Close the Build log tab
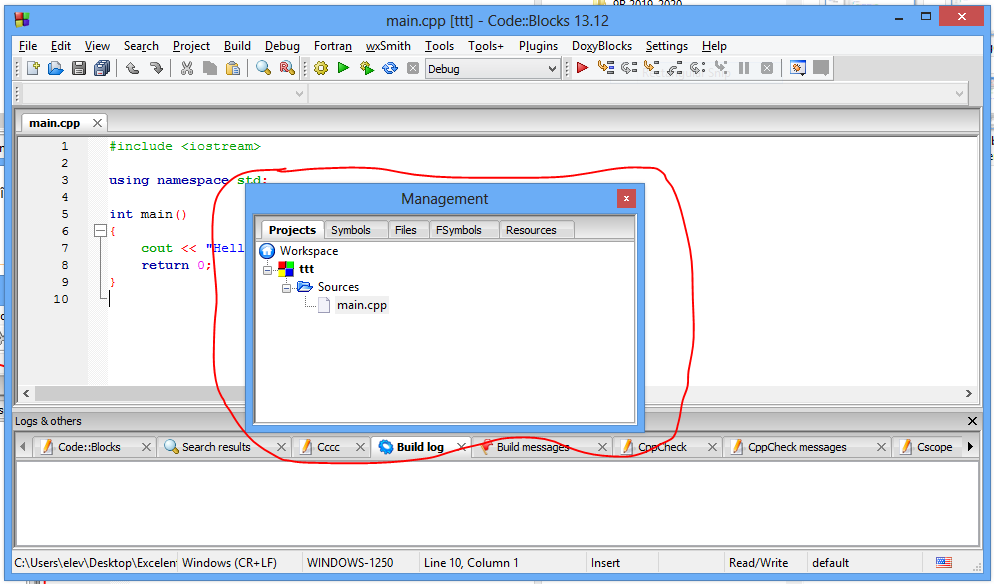 [462, 447]
